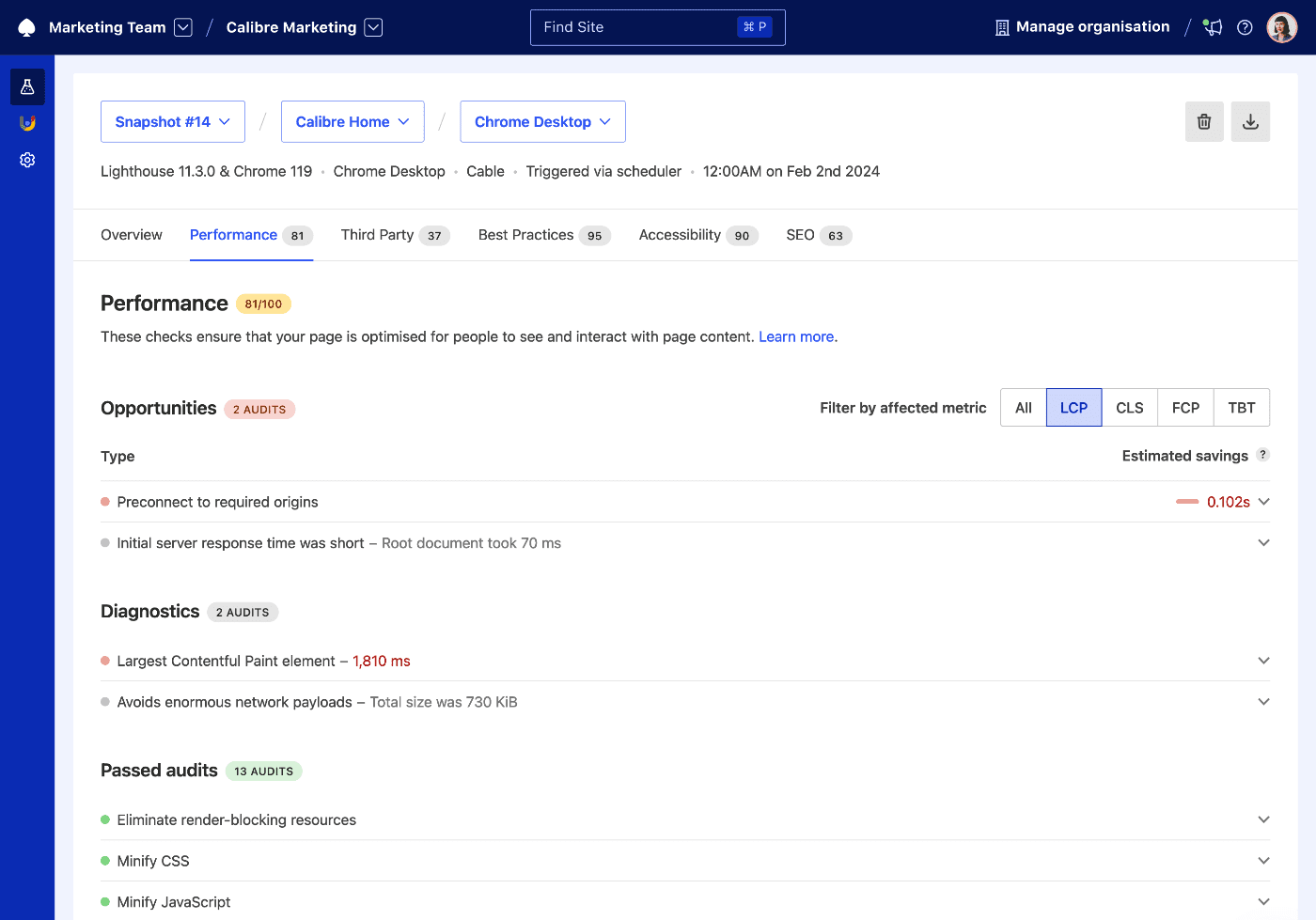Image resolution: width=1316 pixels, height=920 pixels.
Task: Filter opportunities by CLS metric
Action: (x=1129, y=407)
